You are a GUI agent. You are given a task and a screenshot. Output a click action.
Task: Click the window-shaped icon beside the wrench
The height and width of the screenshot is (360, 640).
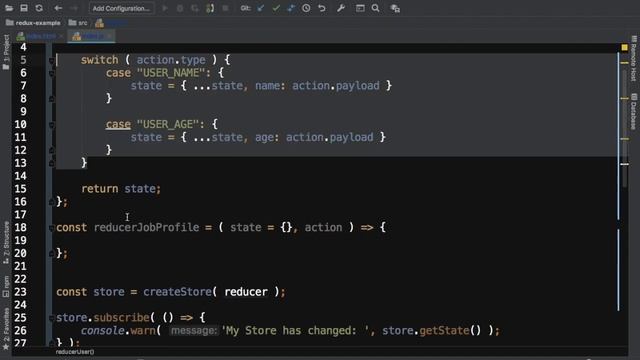(x=360, y=8)
